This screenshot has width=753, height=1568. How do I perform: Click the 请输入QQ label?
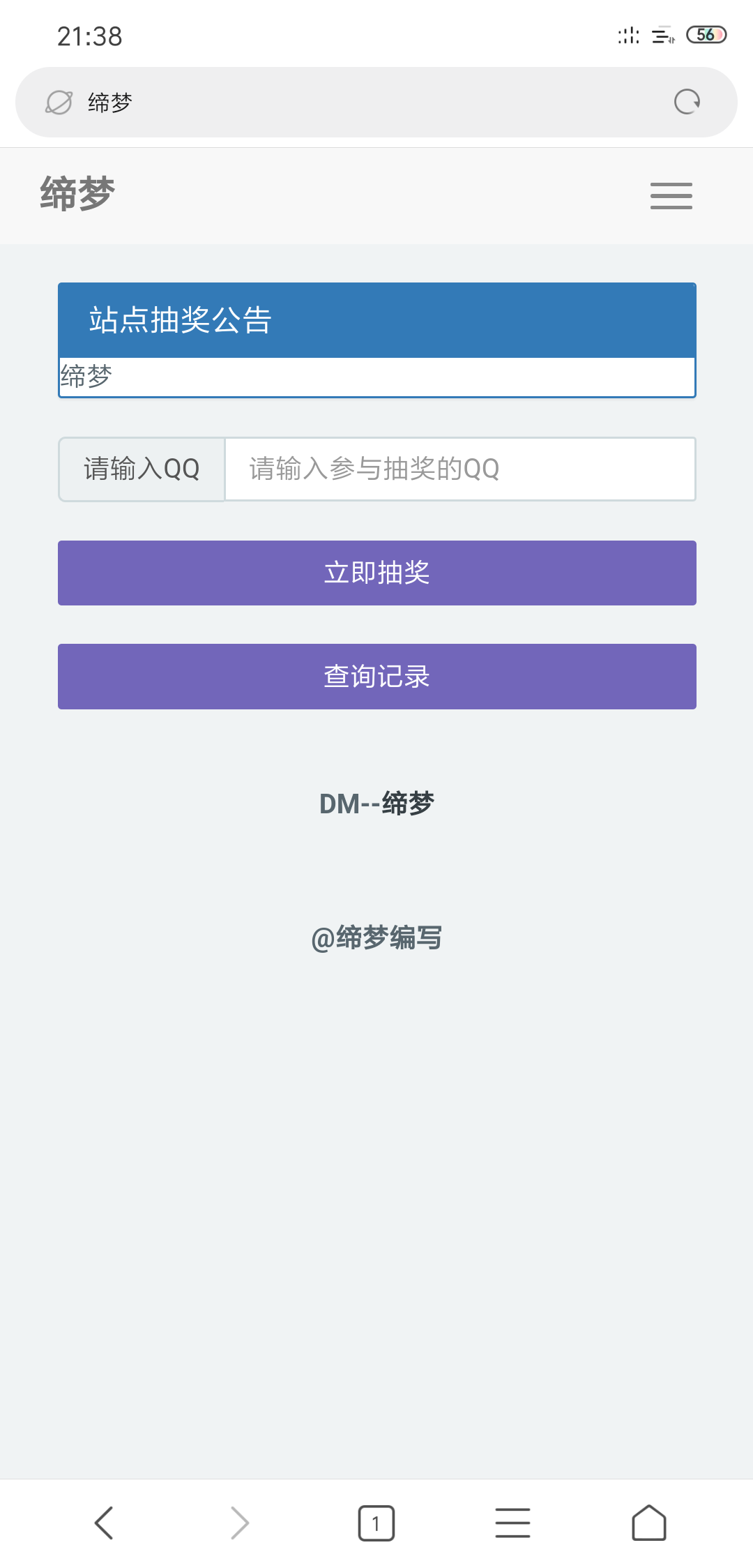142,469
